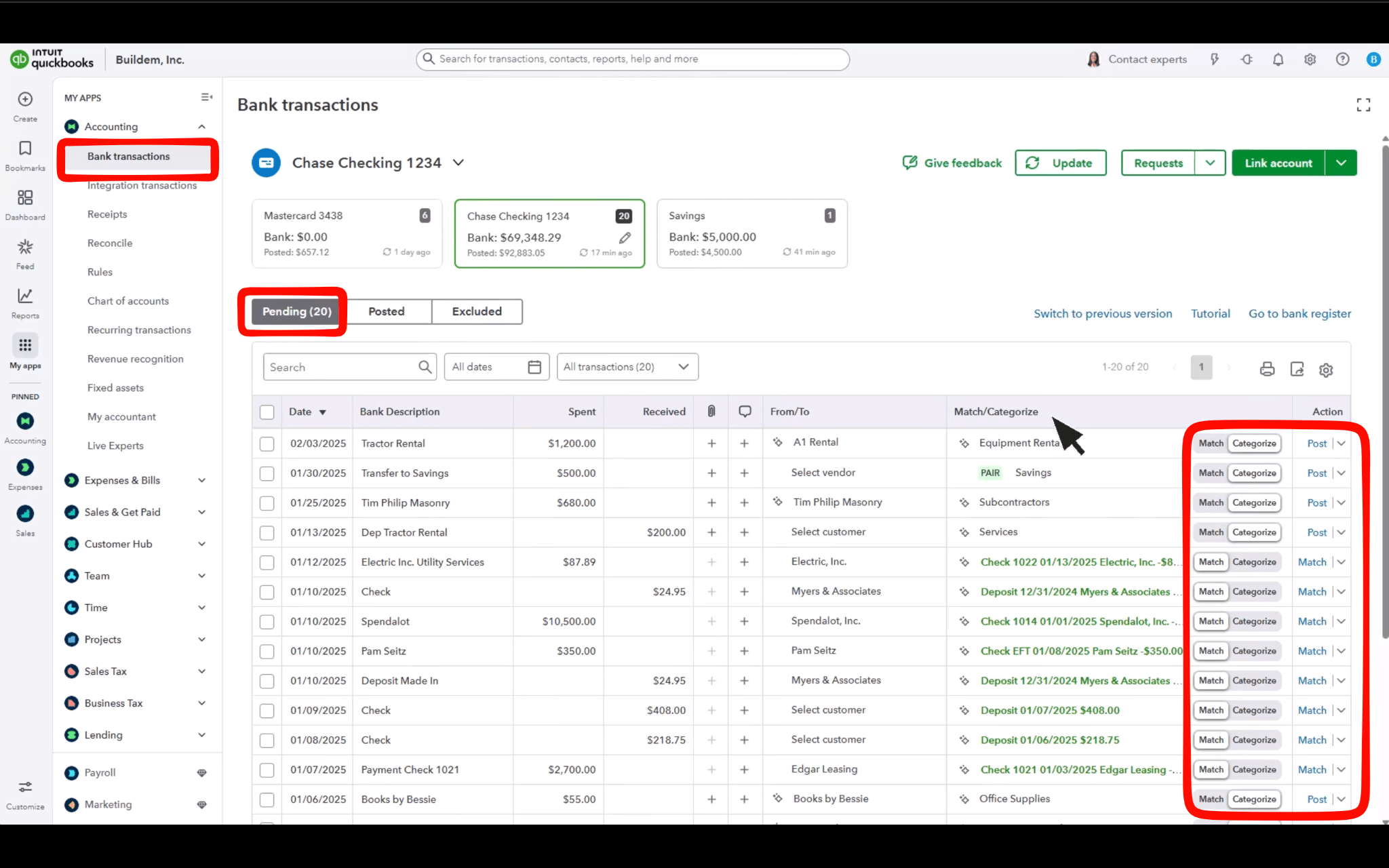Edit the Chase Checking 1234 card pencil

tap(625, 238)
